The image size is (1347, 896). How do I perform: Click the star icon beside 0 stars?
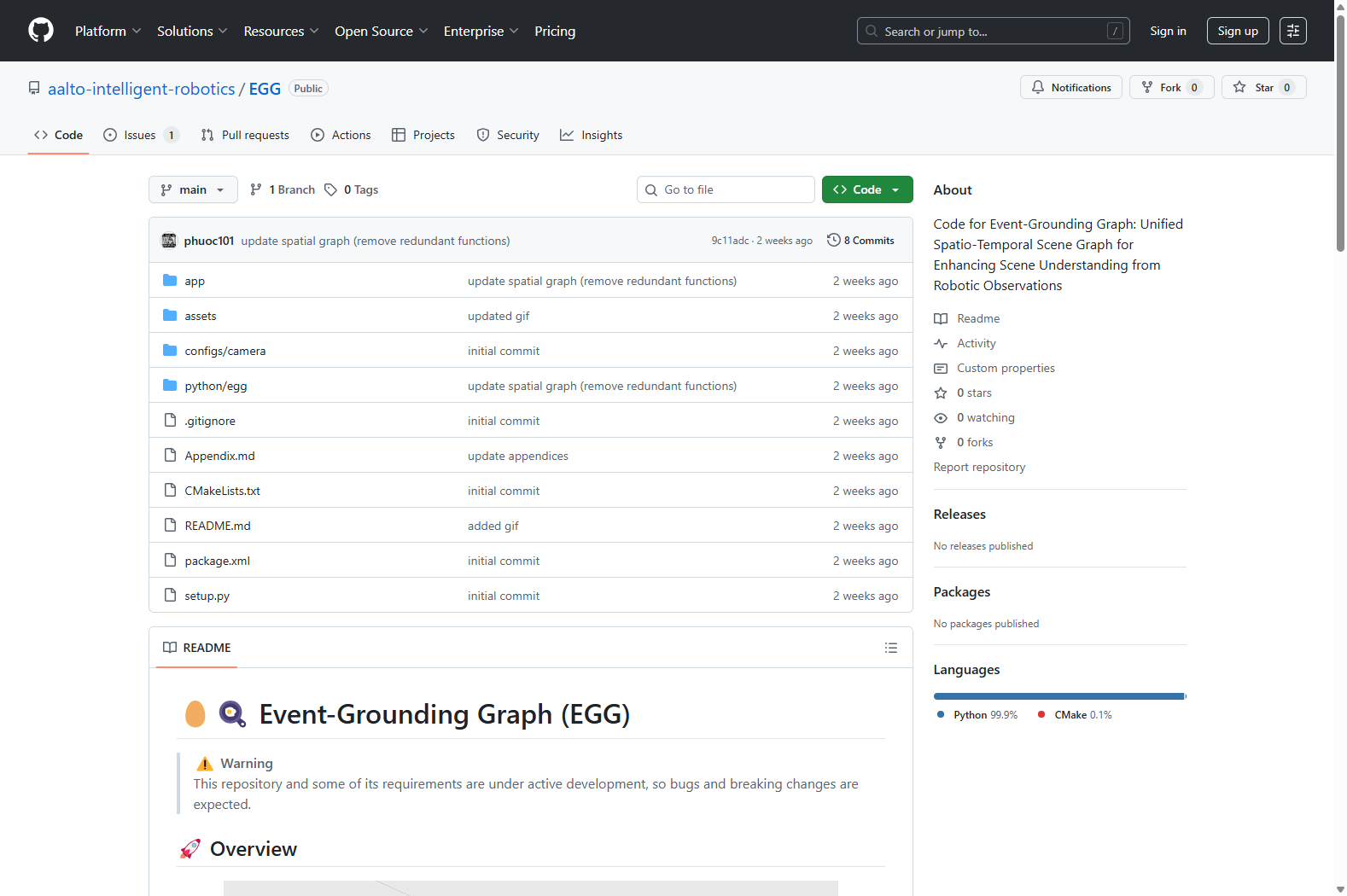point(941,393)
